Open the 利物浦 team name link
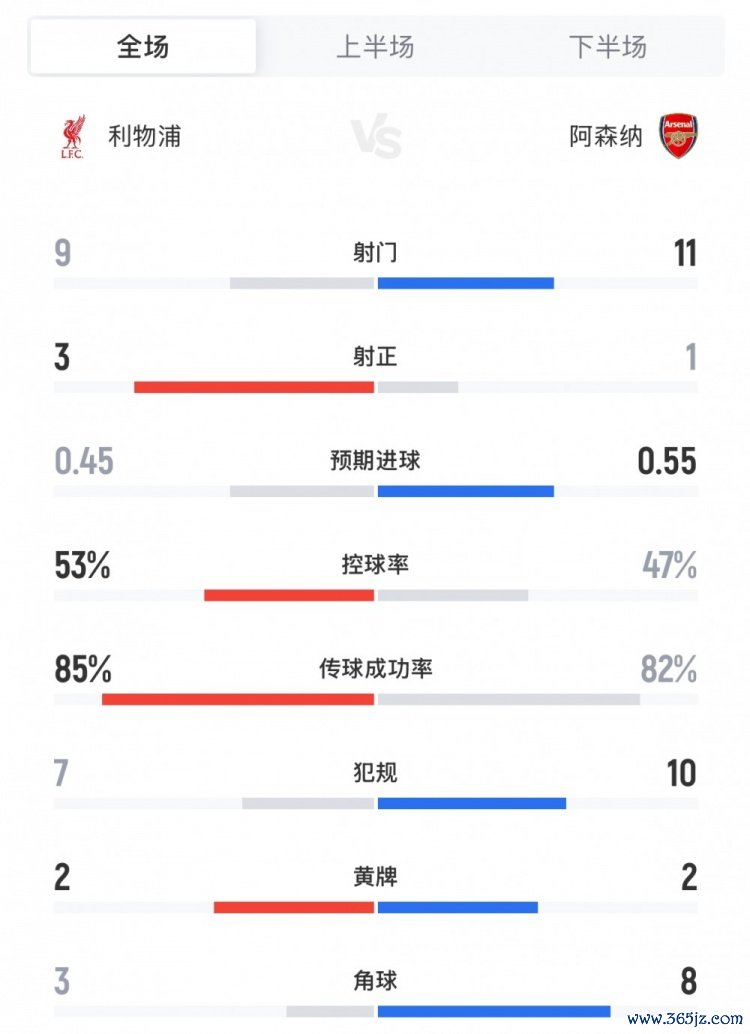The height and width of the screenshot is (1034, 750). (145, 137)
